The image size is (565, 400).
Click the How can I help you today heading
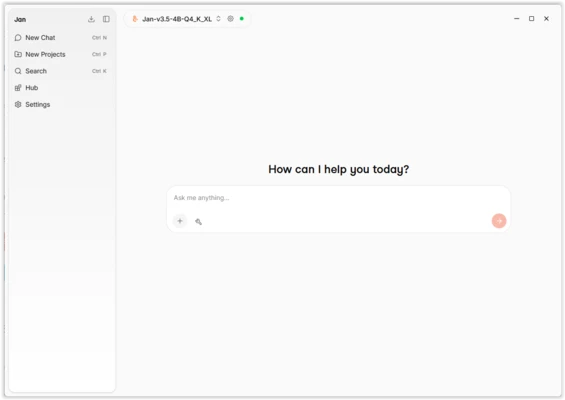coord(338,169)
